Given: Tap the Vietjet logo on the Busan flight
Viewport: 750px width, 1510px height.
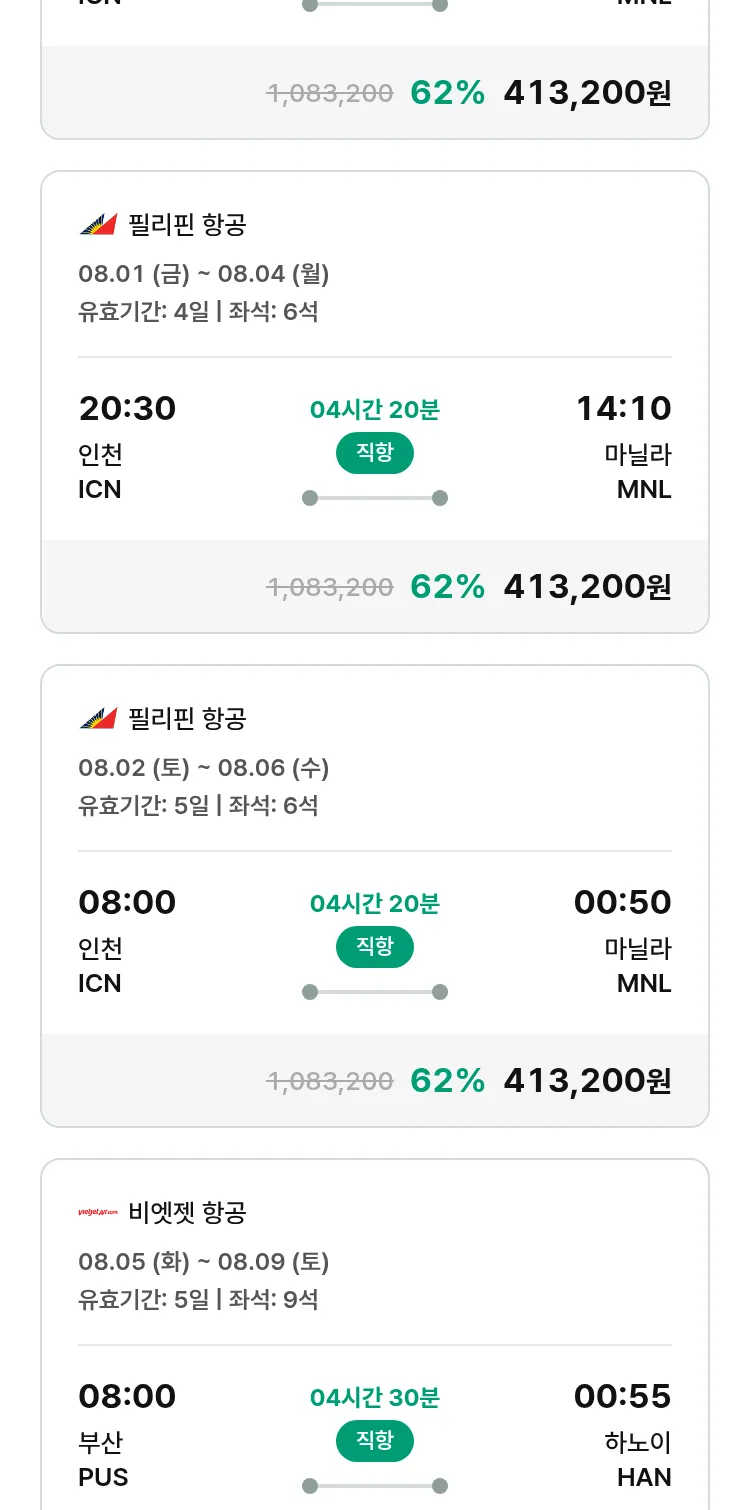Looking at the screenshot, I should (x=98, y=1213).
